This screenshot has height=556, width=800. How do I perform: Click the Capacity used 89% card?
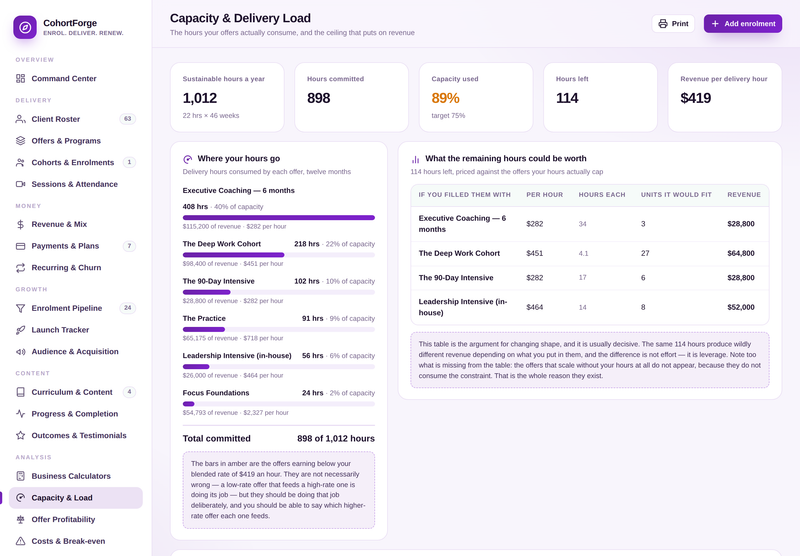coord(476,97)
